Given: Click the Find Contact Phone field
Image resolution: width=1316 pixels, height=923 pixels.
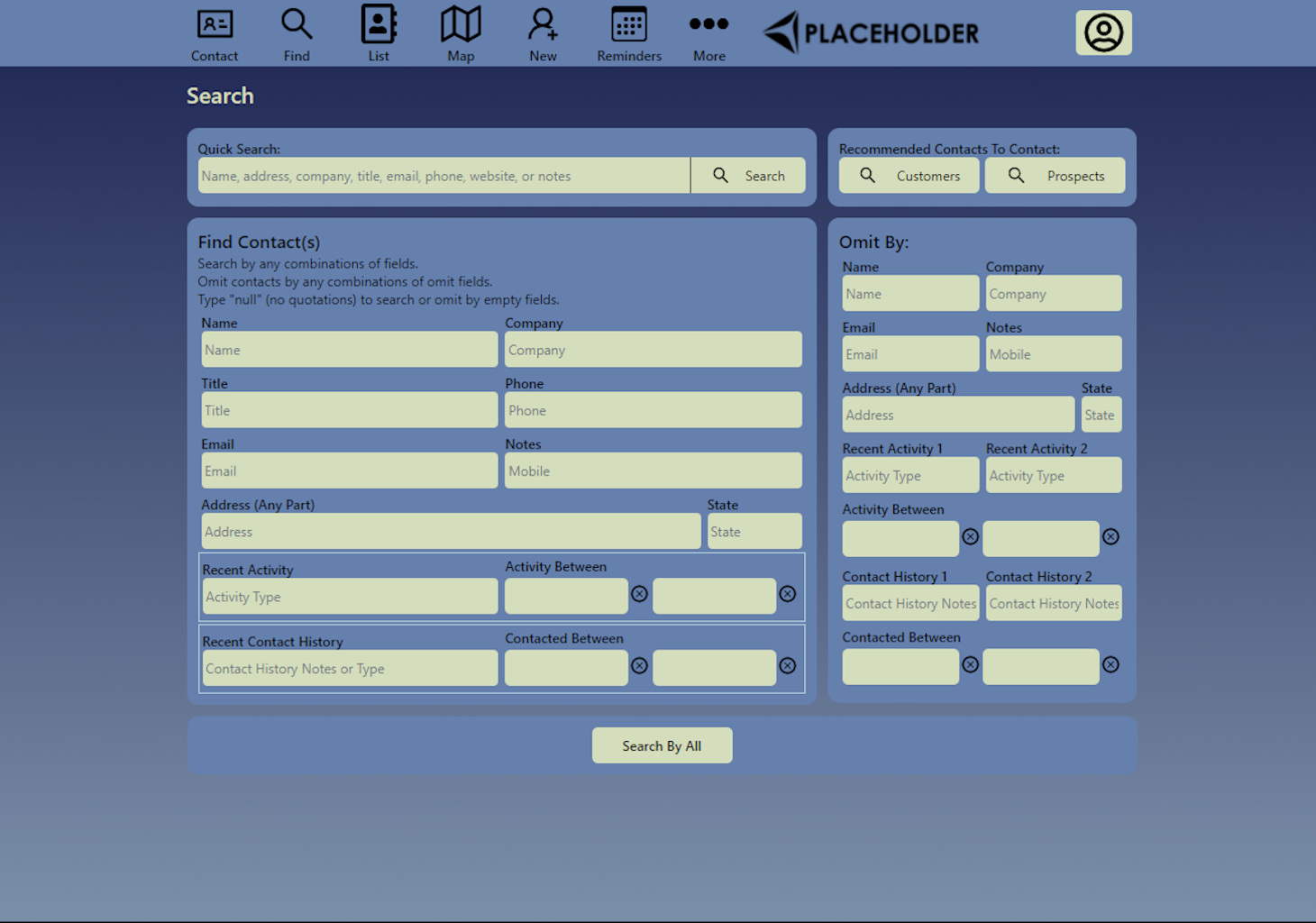Looking at the screenshot, I should click(x=653, y=410).
